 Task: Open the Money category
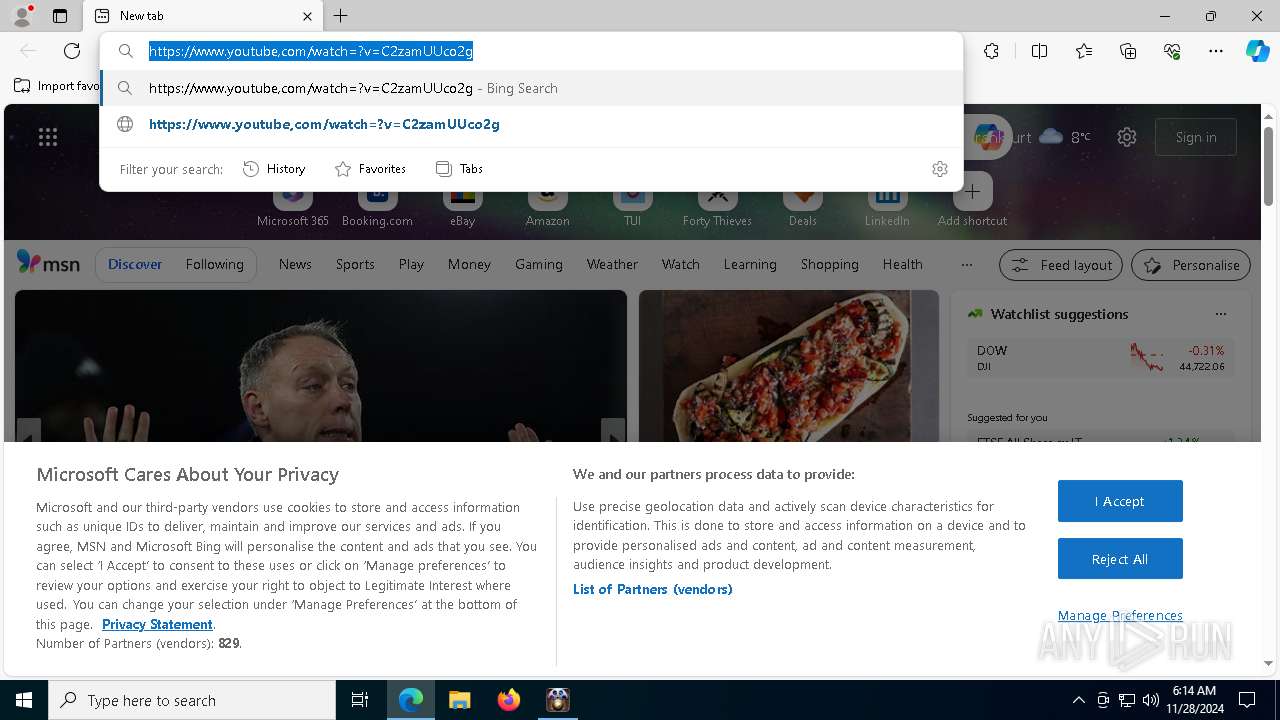point(469,264)
